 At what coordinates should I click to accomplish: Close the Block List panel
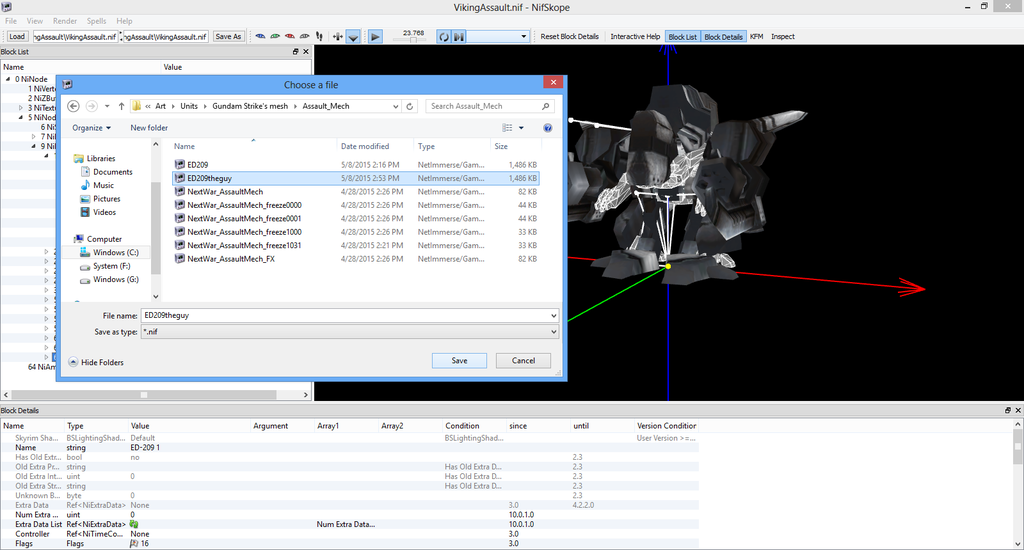tap(306, 52)
